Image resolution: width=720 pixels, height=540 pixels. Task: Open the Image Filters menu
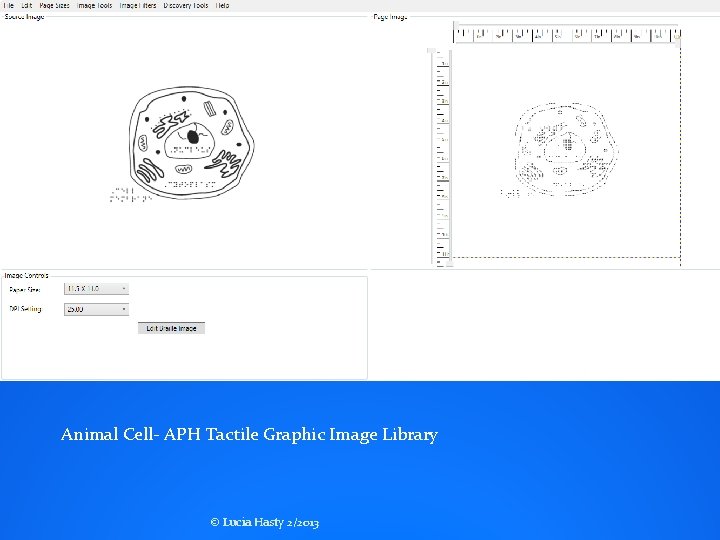coord(138,6)
